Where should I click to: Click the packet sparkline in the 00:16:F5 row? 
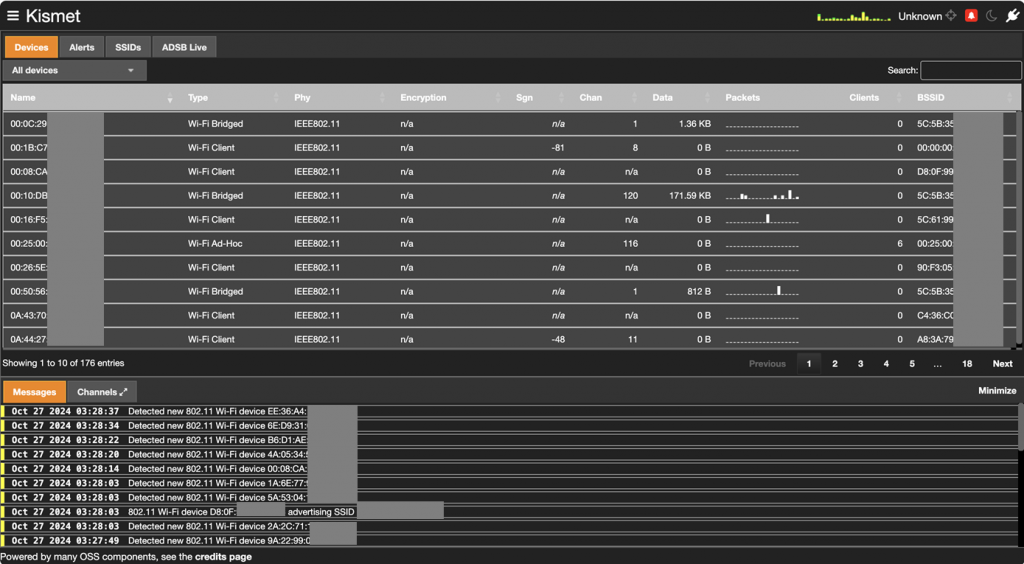pos(762,219)
